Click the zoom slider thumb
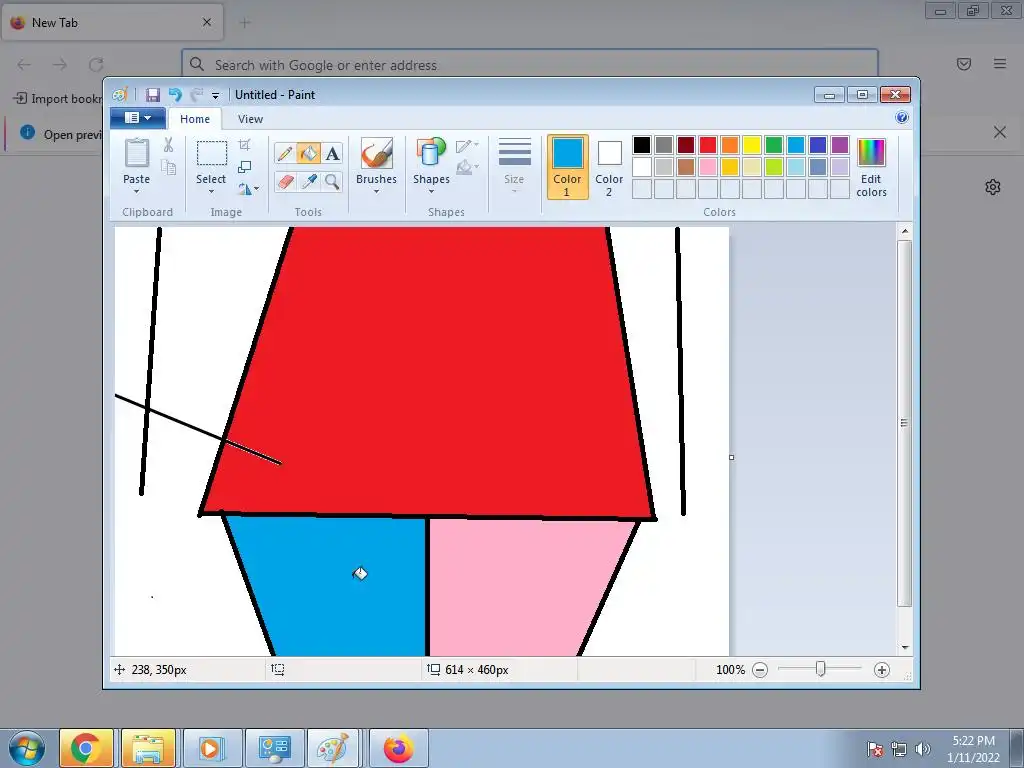This screenshot has height=768, width=1024. click(x=821, y=669)
